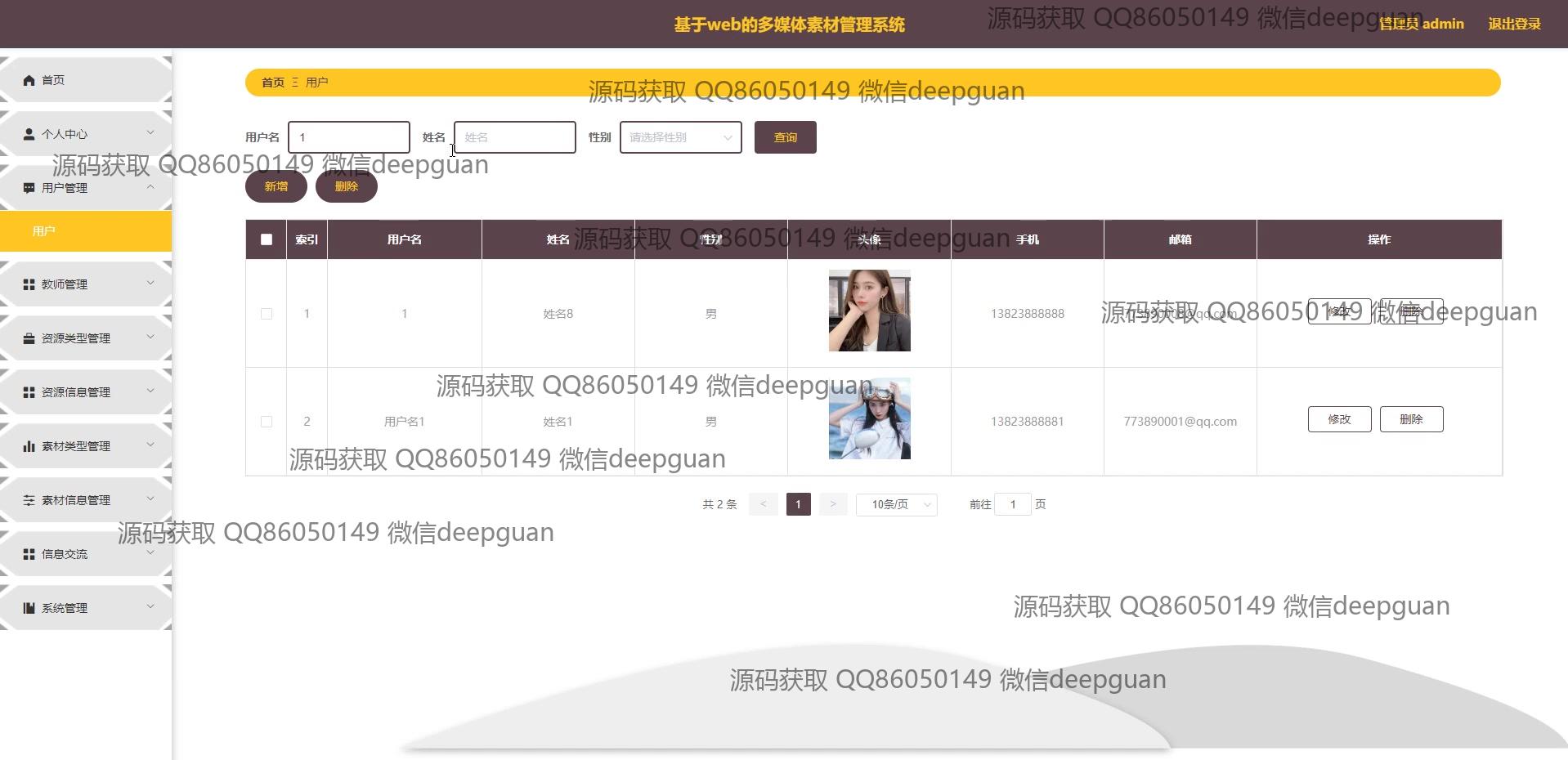Go to the previous page arrow
The image size is (1568, 760).
click(x=764, y=504)
